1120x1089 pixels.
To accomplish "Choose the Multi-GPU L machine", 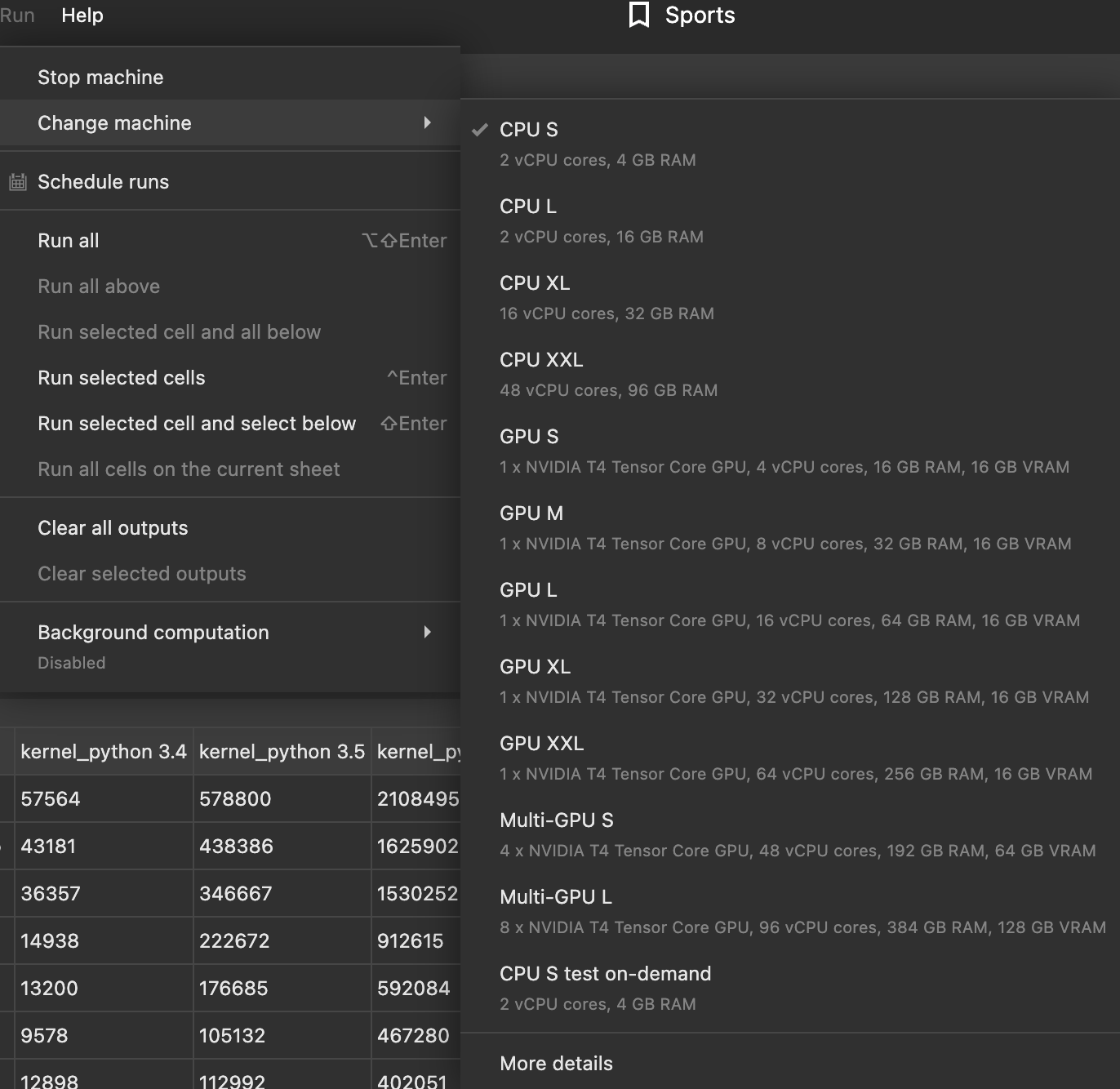I will pos(555,896).
